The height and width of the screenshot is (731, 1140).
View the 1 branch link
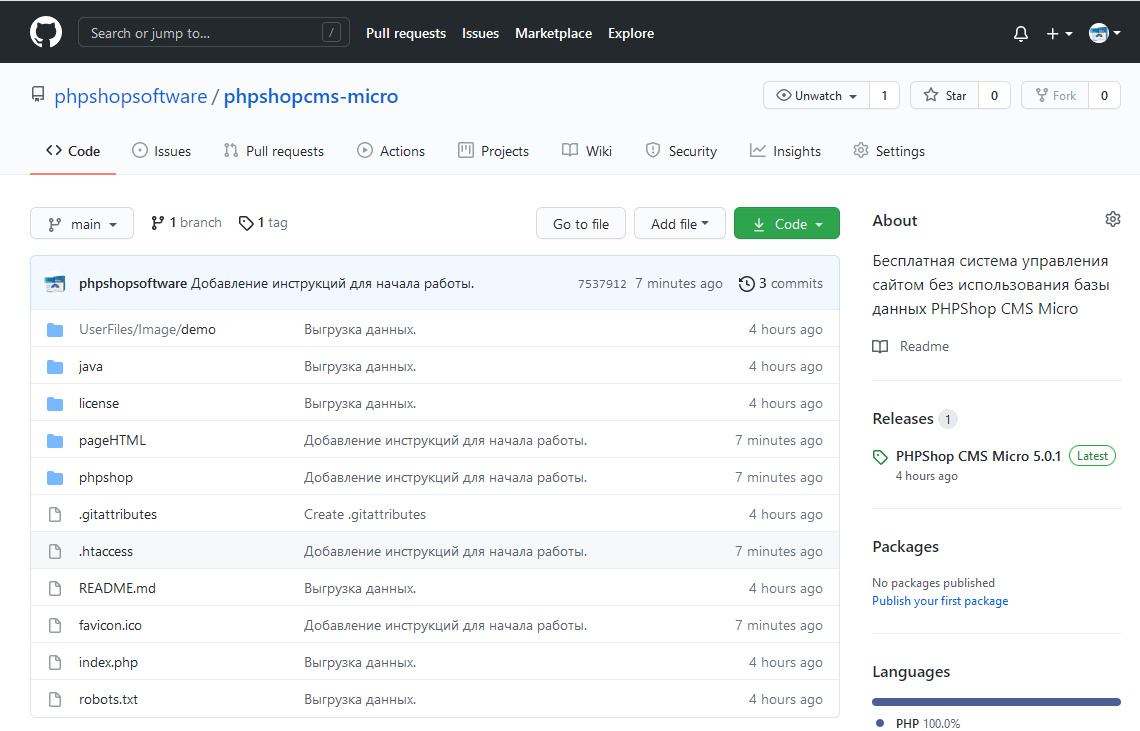(186, 223)
